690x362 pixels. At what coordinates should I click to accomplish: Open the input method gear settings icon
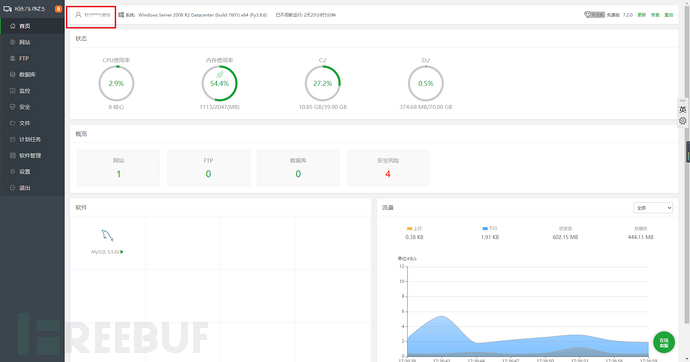[683, 121]
